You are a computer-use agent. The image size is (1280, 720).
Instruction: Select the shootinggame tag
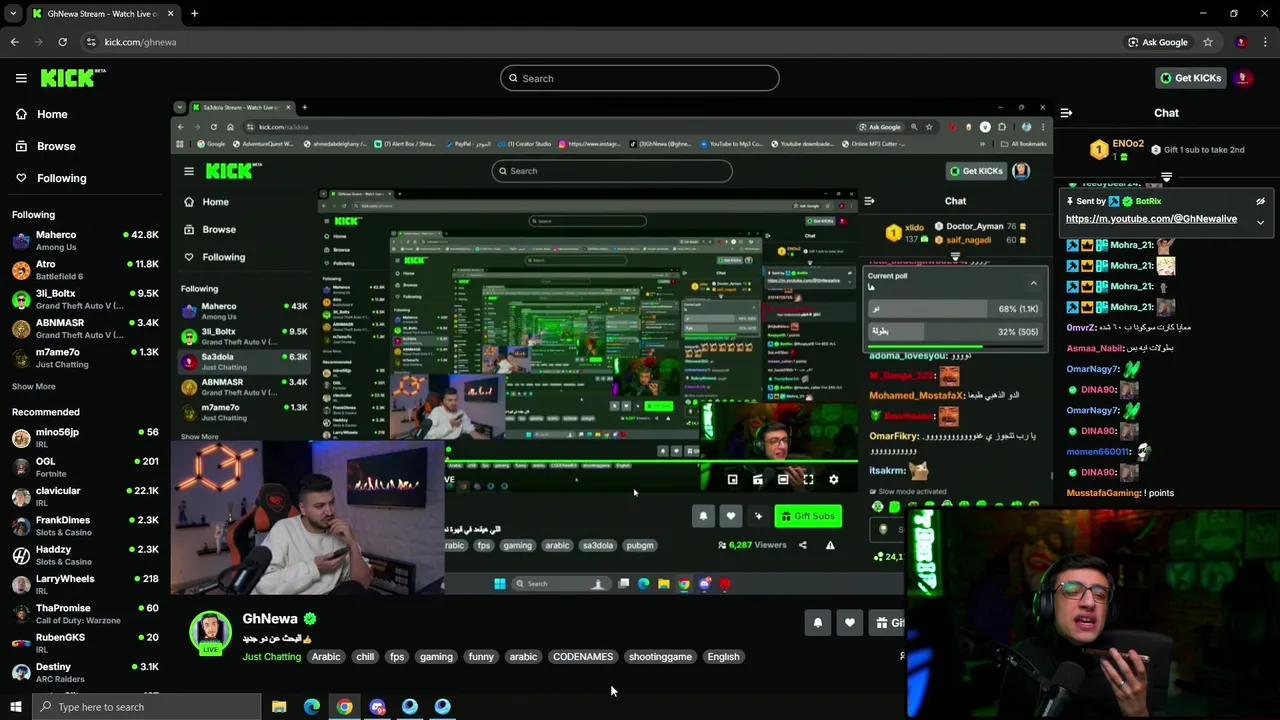[x=660, y=657]
